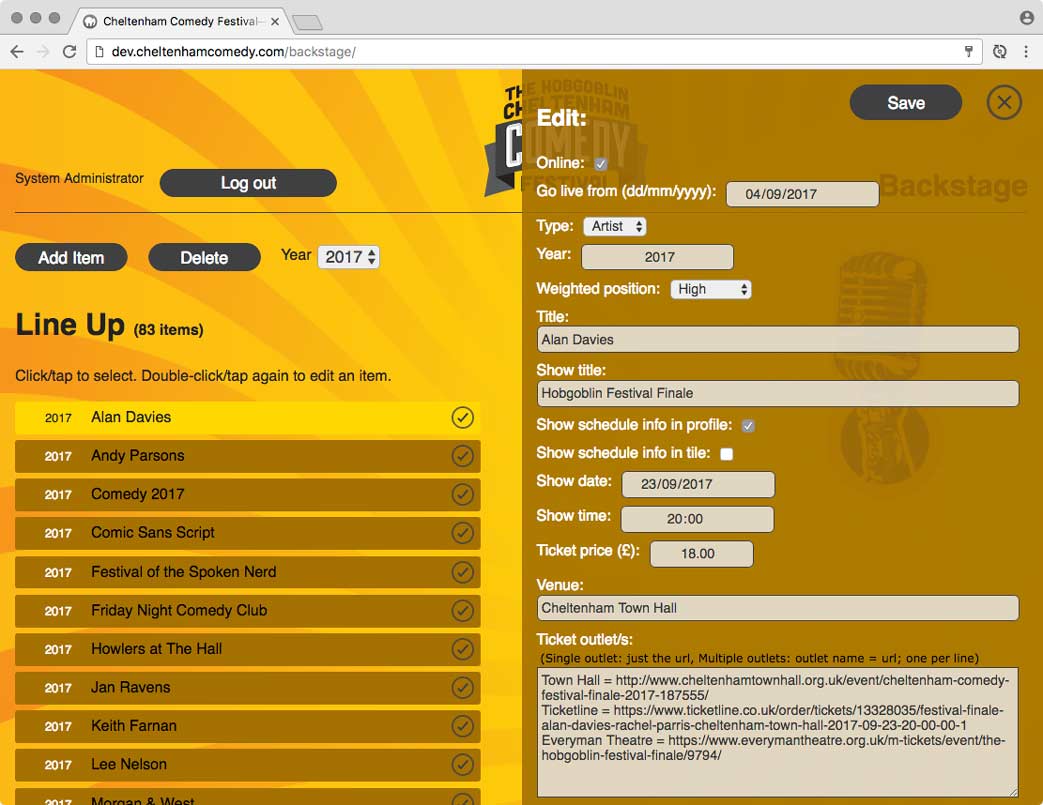The width and height of the screenshot is (1043, 805).
Task: Toggle check circle for Howlers at The Hall
Action: click(x=462, y=649)
